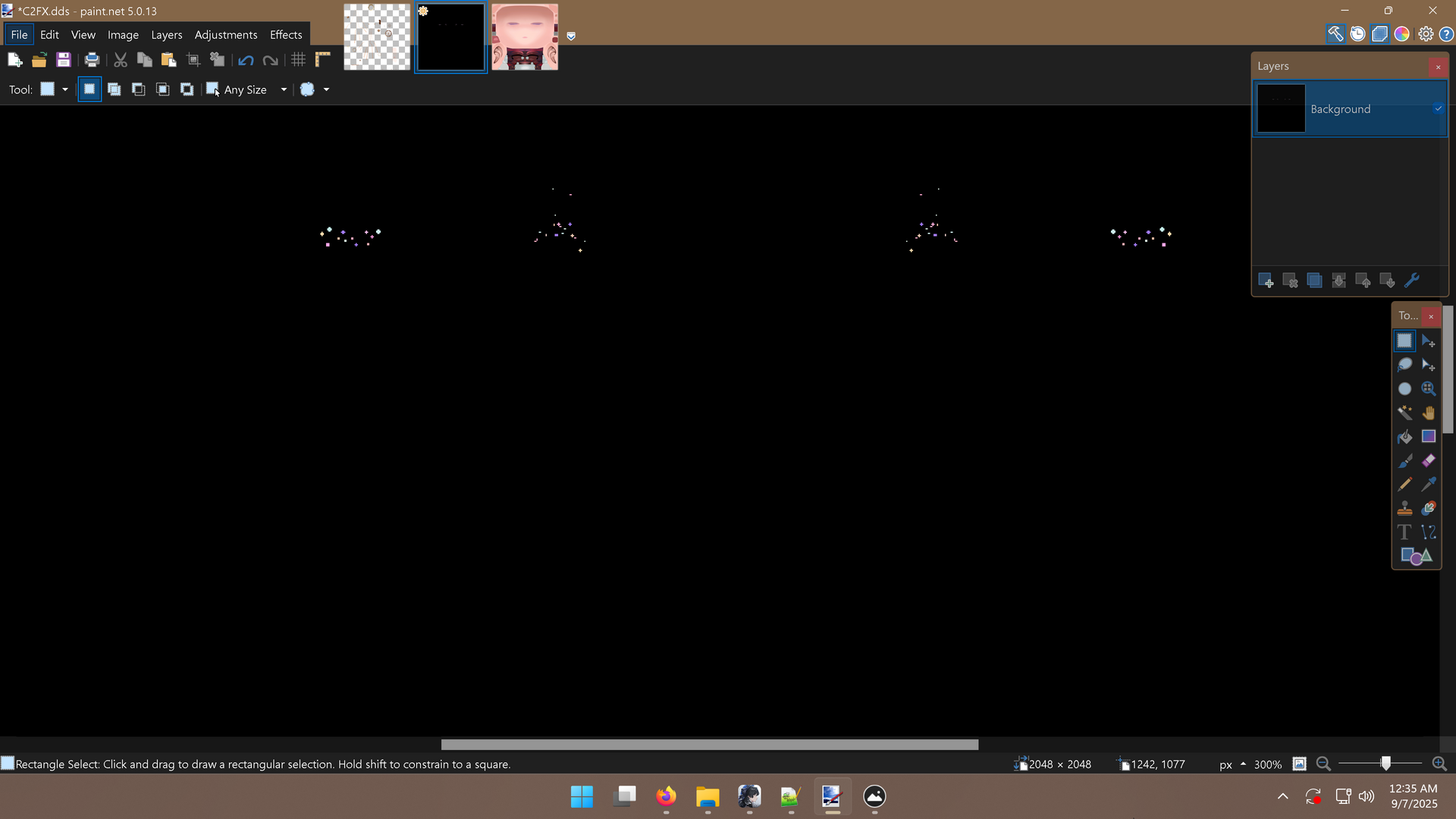Set selection mode to Add (union)

coord(114,89)
